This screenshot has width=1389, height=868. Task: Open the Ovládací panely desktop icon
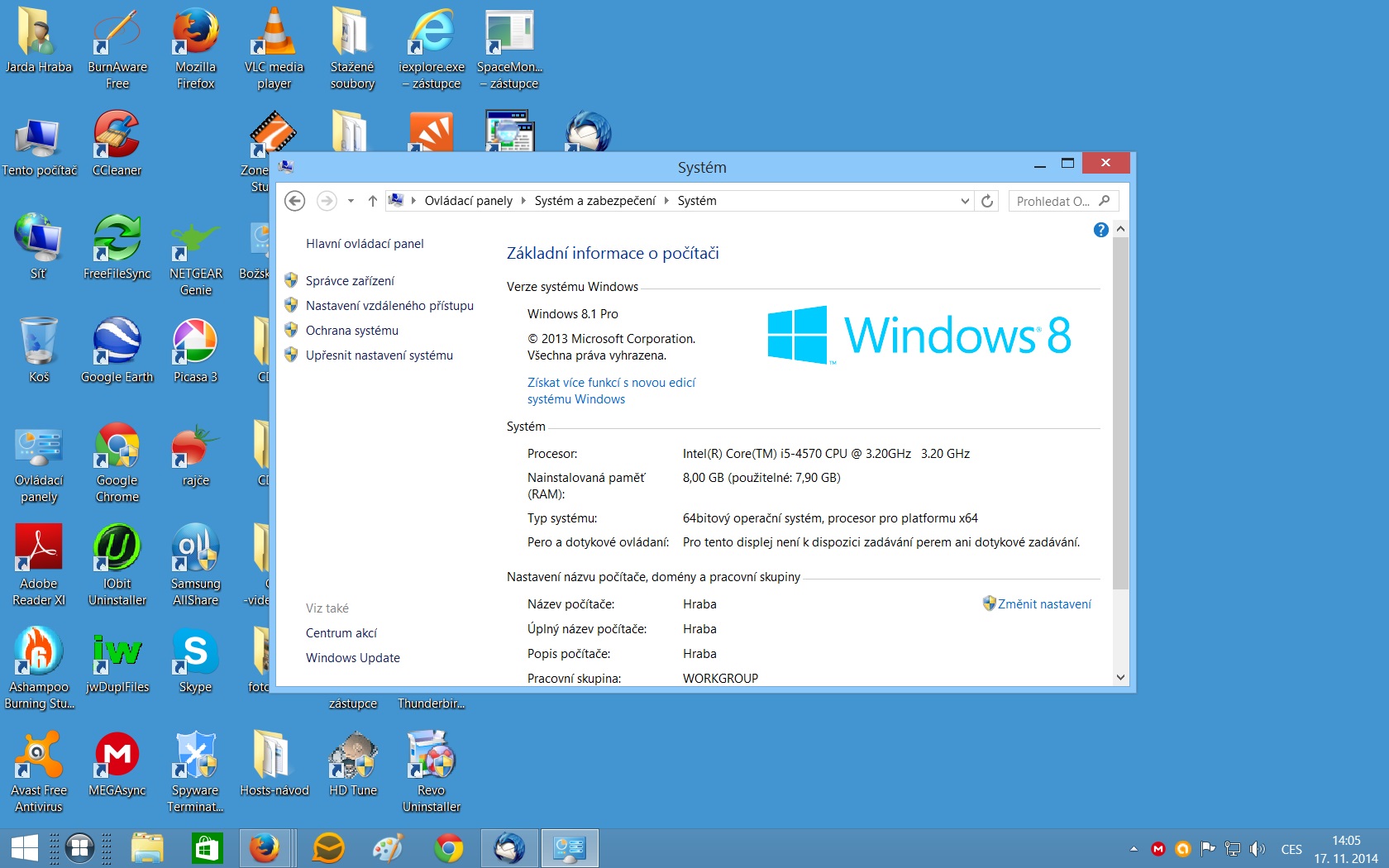coord(39,465)
